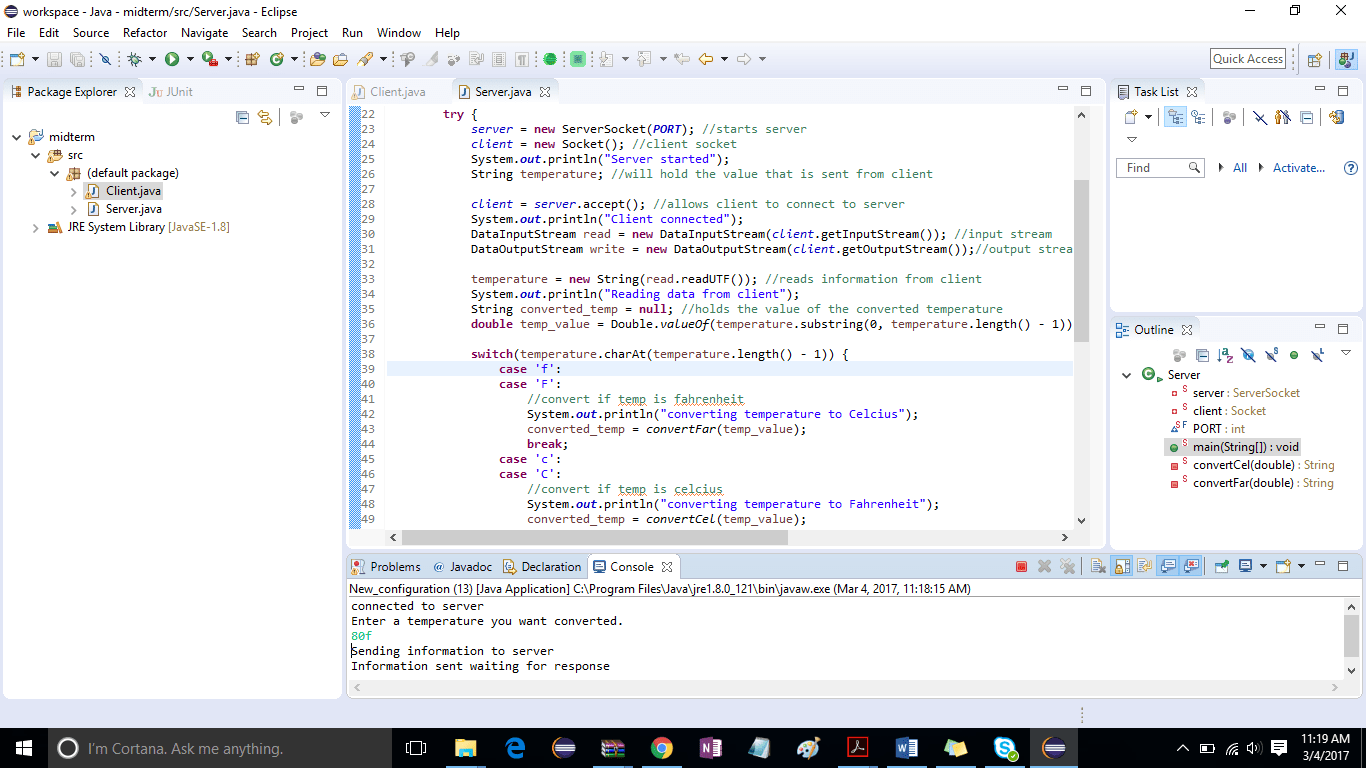1366x768 pixels.
Task: Click the Skip All Breakpoints icon
Action: pyautogui.click(x=105, y=59)
